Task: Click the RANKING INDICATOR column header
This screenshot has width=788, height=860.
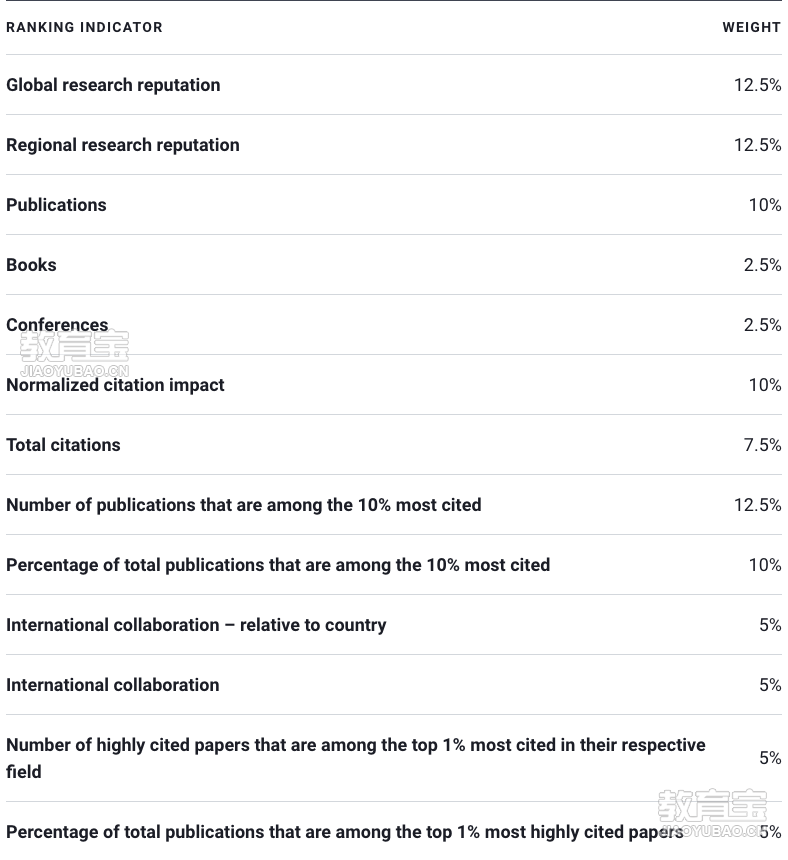Action: 84,27
